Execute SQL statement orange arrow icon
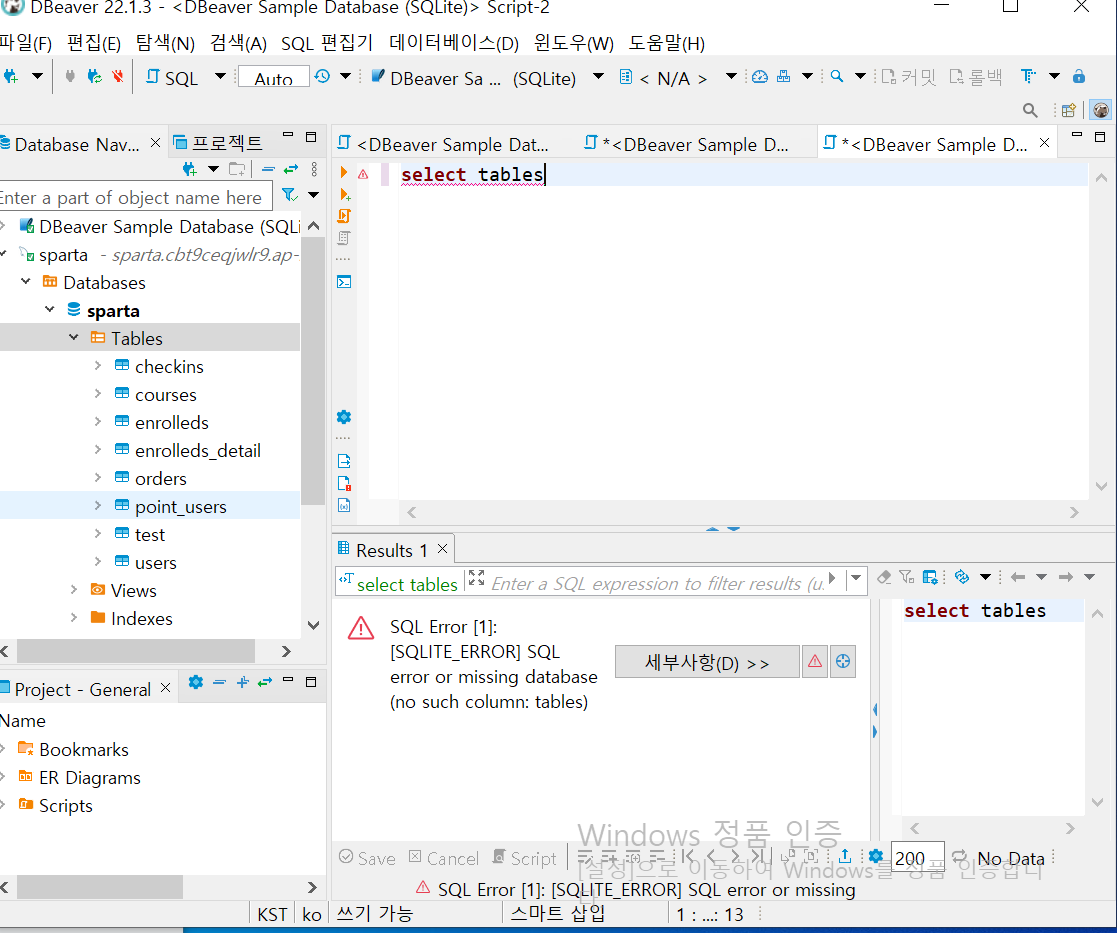The image size is (1117, 933). 344,172
